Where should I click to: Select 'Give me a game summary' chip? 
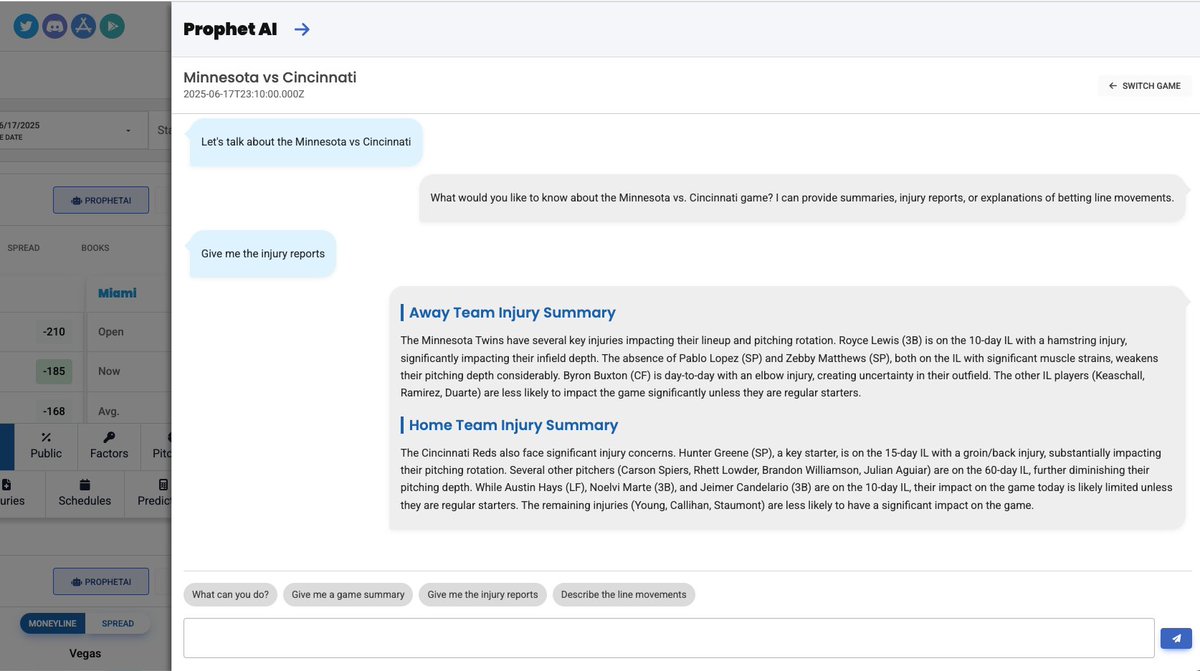pos(348,594)
